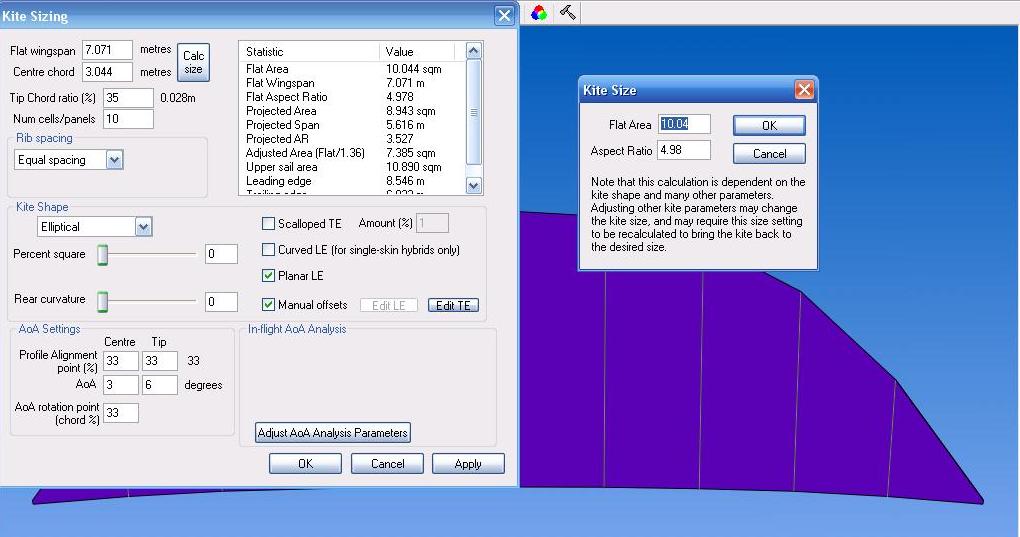Viewport: 1020px width, 537px height.
Task: Tick the Curved LE checkbox
Action: (268, 250)
